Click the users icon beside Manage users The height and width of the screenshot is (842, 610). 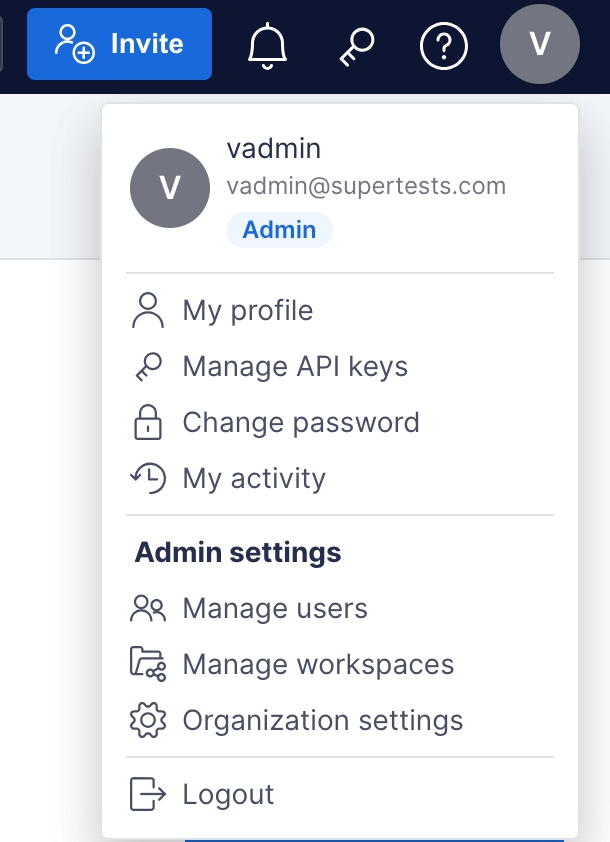pos(148,609)
